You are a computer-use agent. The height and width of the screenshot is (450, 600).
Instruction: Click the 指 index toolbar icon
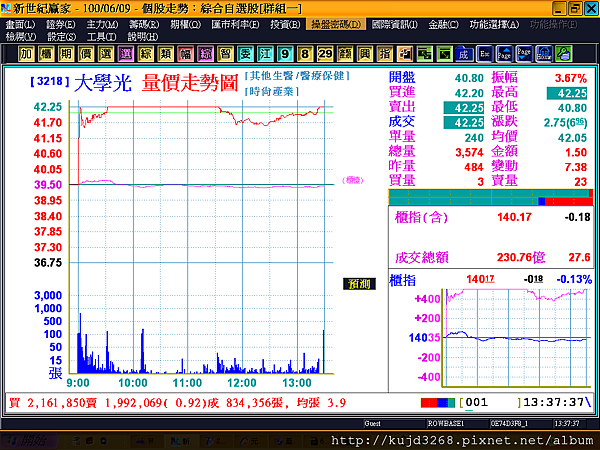[385, 54]
